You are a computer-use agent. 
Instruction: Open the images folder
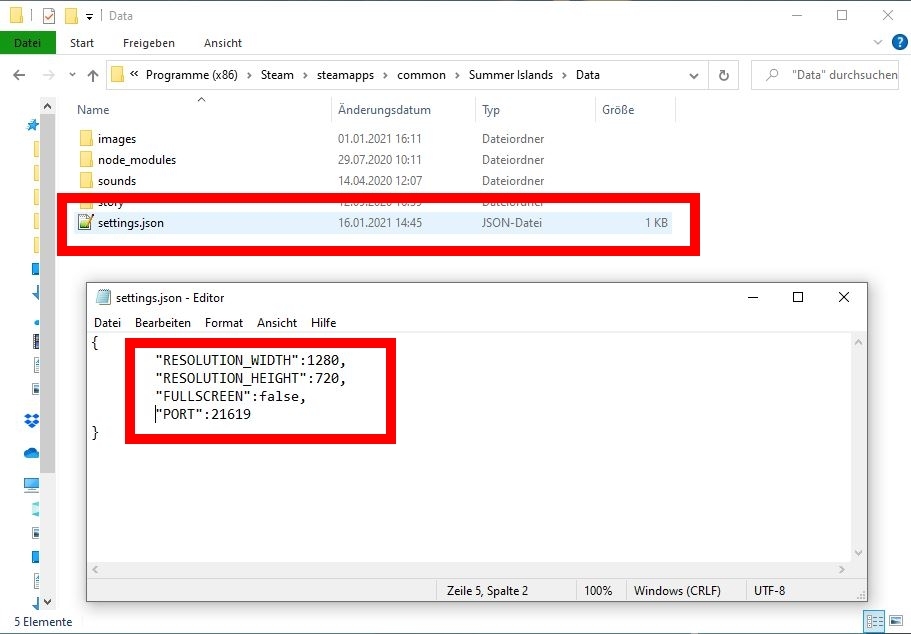[116, 139]
